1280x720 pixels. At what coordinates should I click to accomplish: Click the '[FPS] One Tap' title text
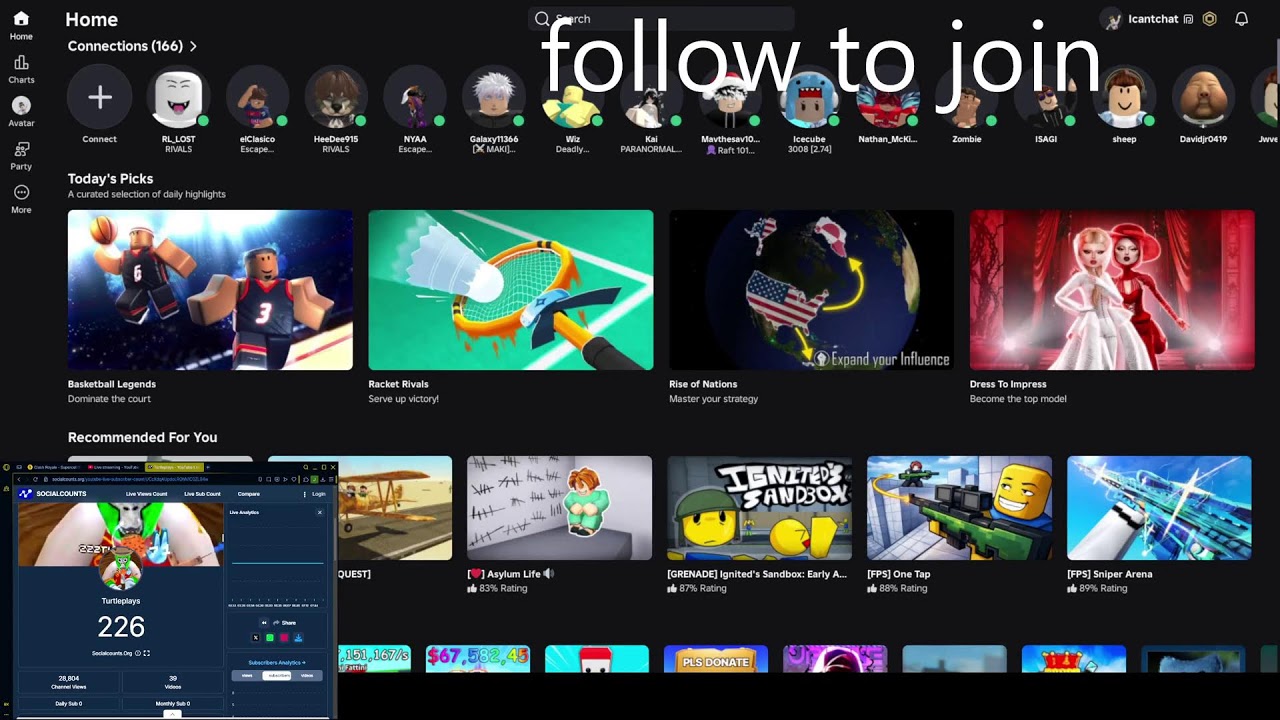[899, 574]
